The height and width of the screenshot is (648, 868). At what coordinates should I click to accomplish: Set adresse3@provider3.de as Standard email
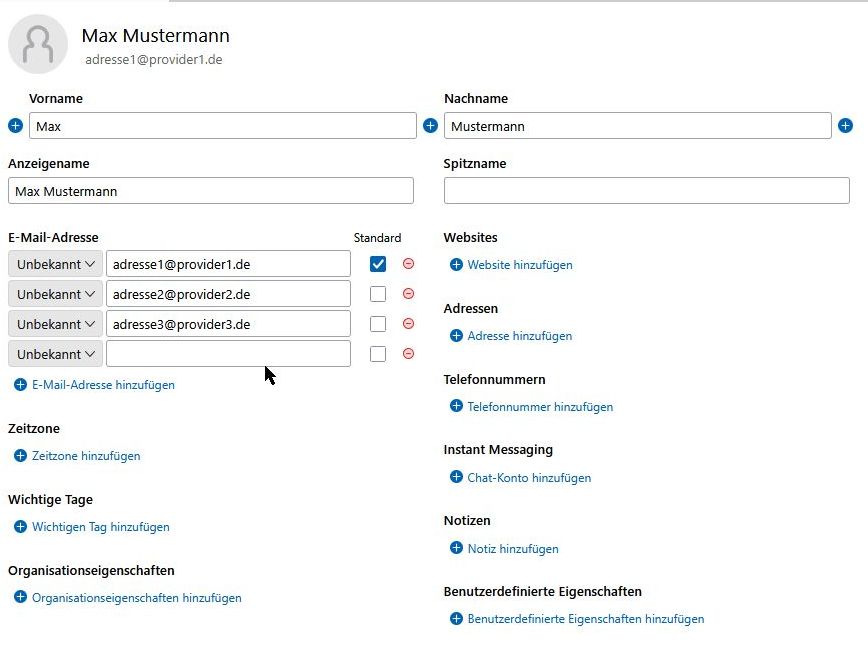tap(378, 324)
